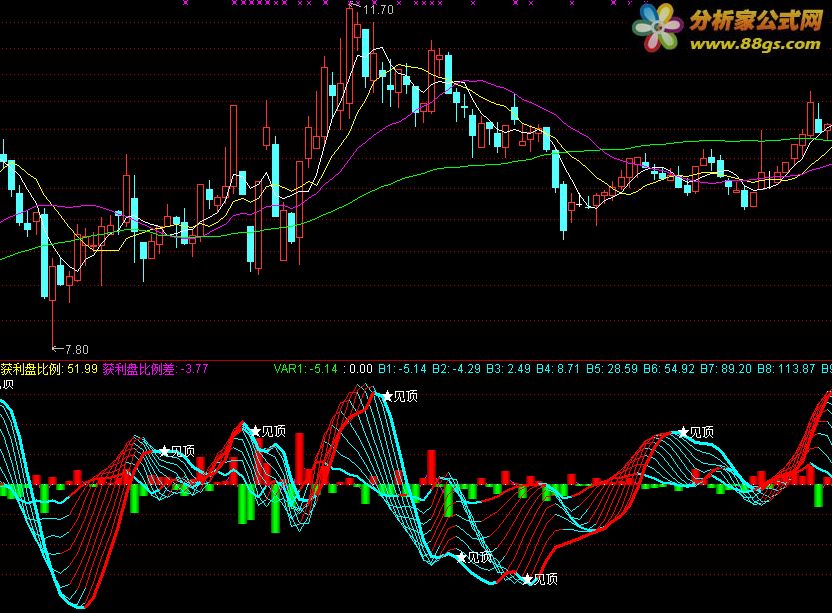Click the 见顶 star at the indicator's highest peak
Viewport: 832px width, 613px height.
[x=388, y=396]
